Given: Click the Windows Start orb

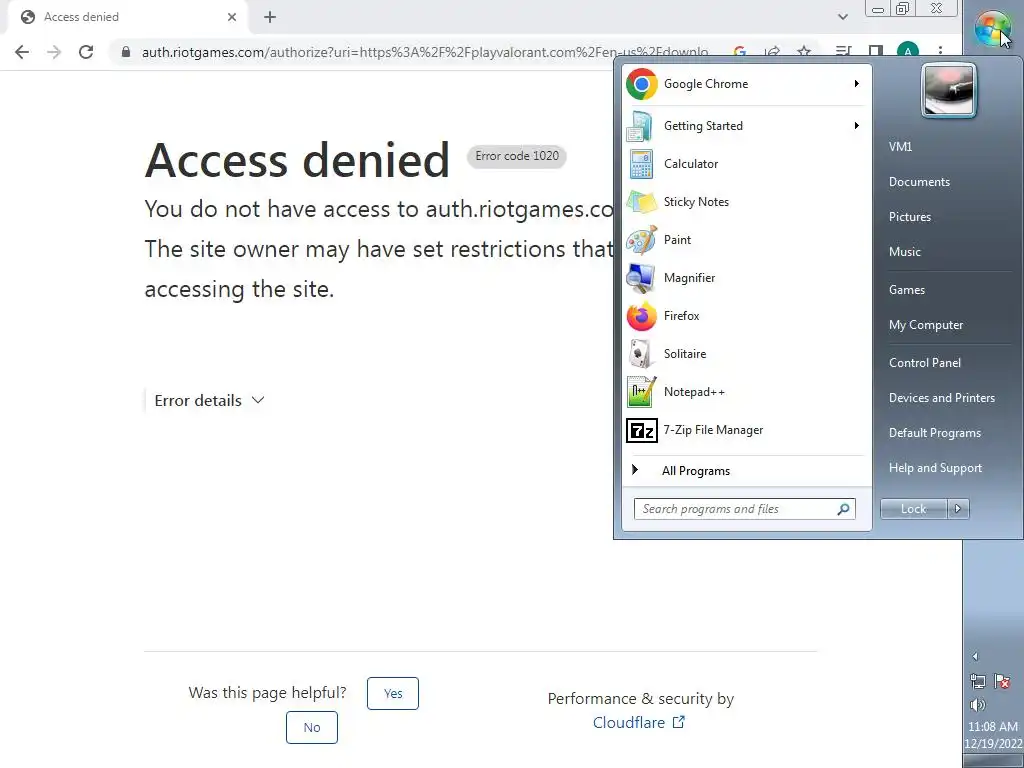Looking at the screenshot, I should click(992, 29).
